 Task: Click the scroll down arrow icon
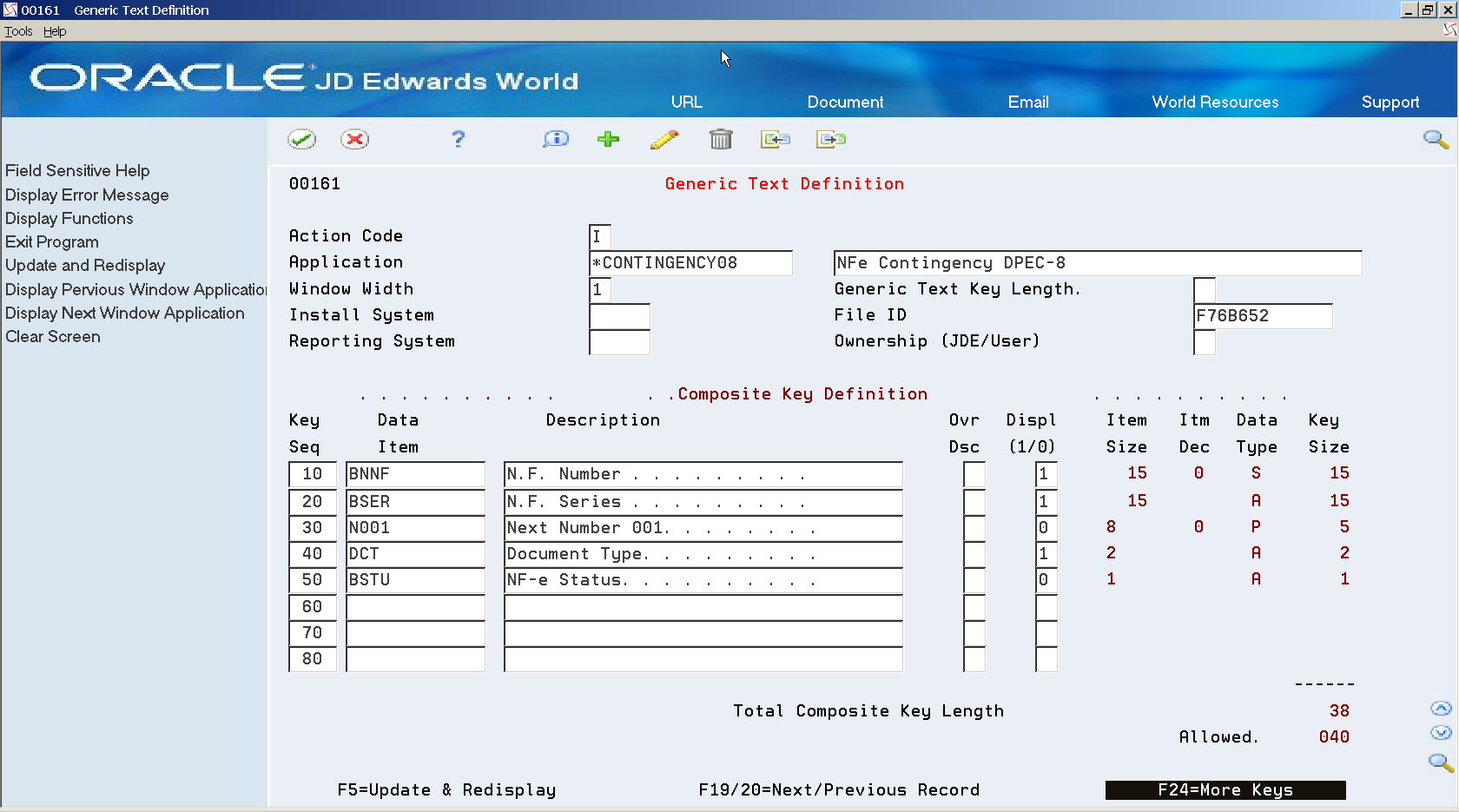coord(1441,733)
